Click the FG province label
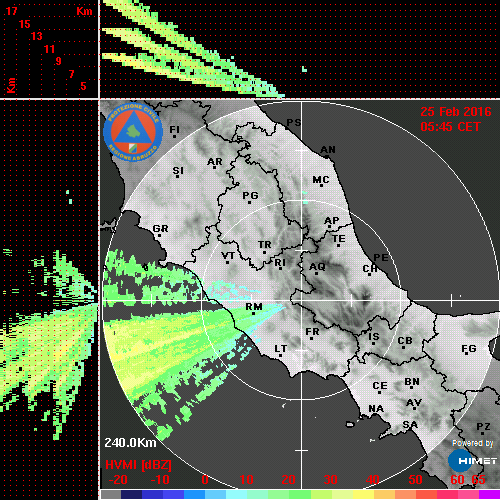This screenshot has height=500, width=500. pyautogui.click(x=469, y=349)
